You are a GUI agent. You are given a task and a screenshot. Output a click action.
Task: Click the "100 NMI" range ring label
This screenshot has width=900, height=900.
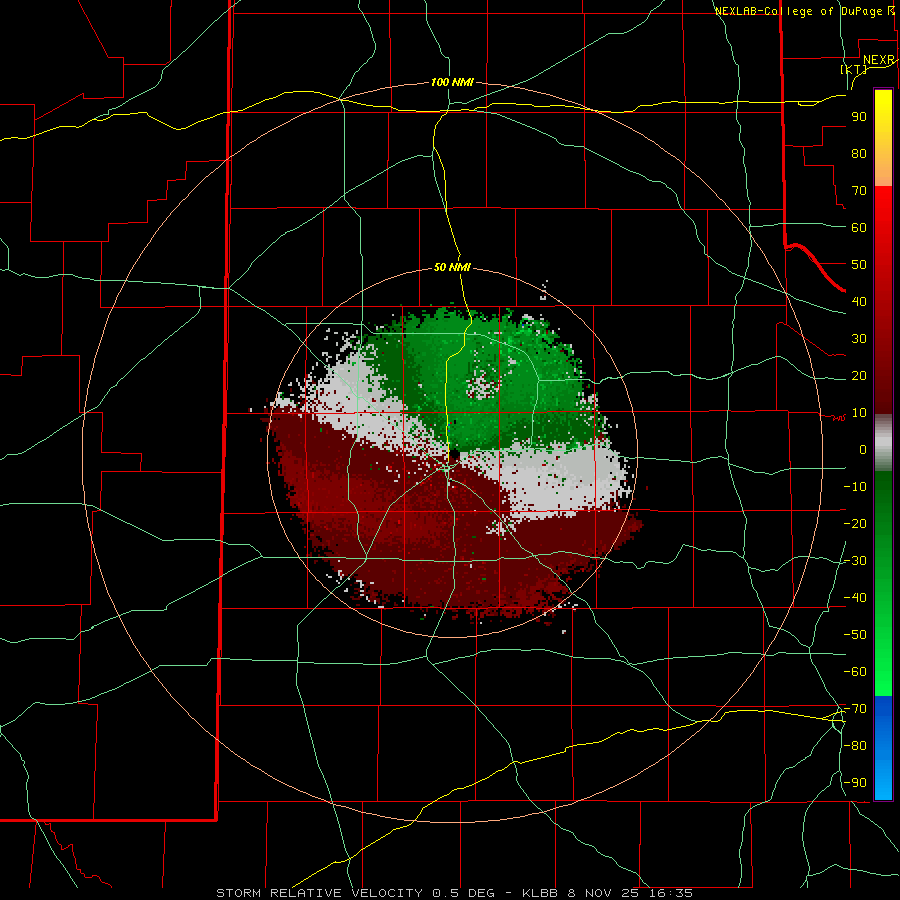click(452, 83)
